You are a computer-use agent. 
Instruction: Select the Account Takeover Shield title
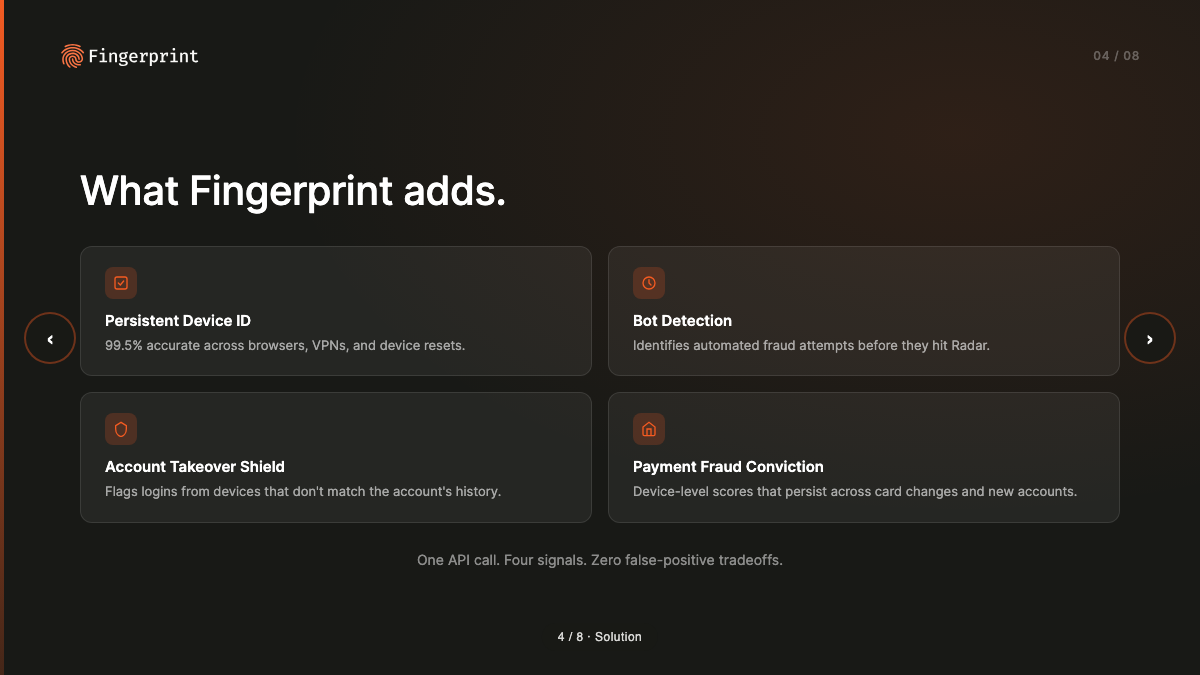coord(195,467)
